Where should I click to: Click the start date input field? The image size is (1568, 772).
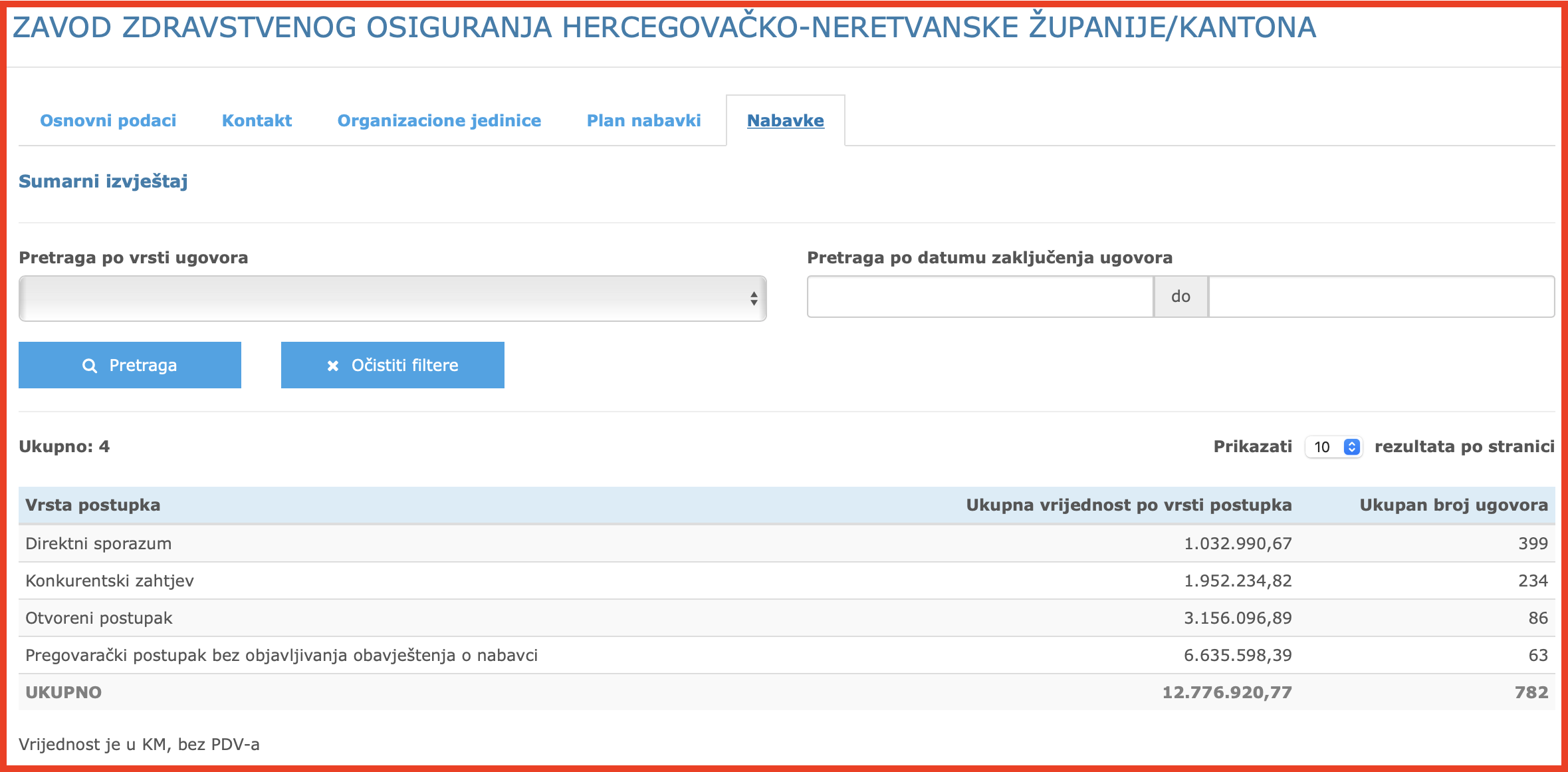coord(980,297)
